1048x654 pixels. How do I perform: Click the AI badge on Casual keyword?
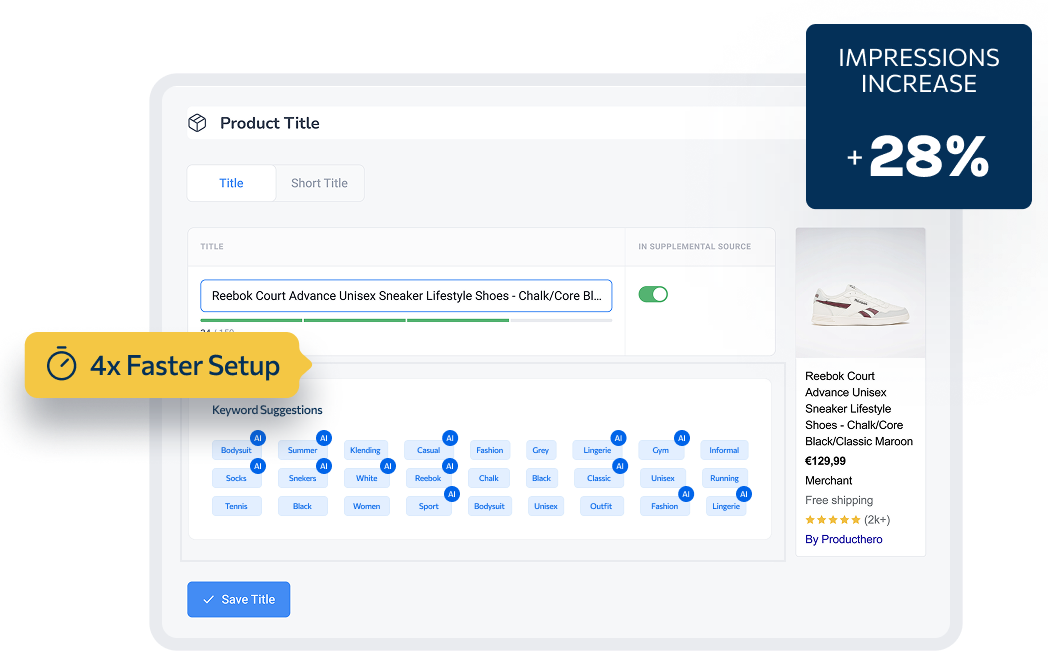click(450, 438)
